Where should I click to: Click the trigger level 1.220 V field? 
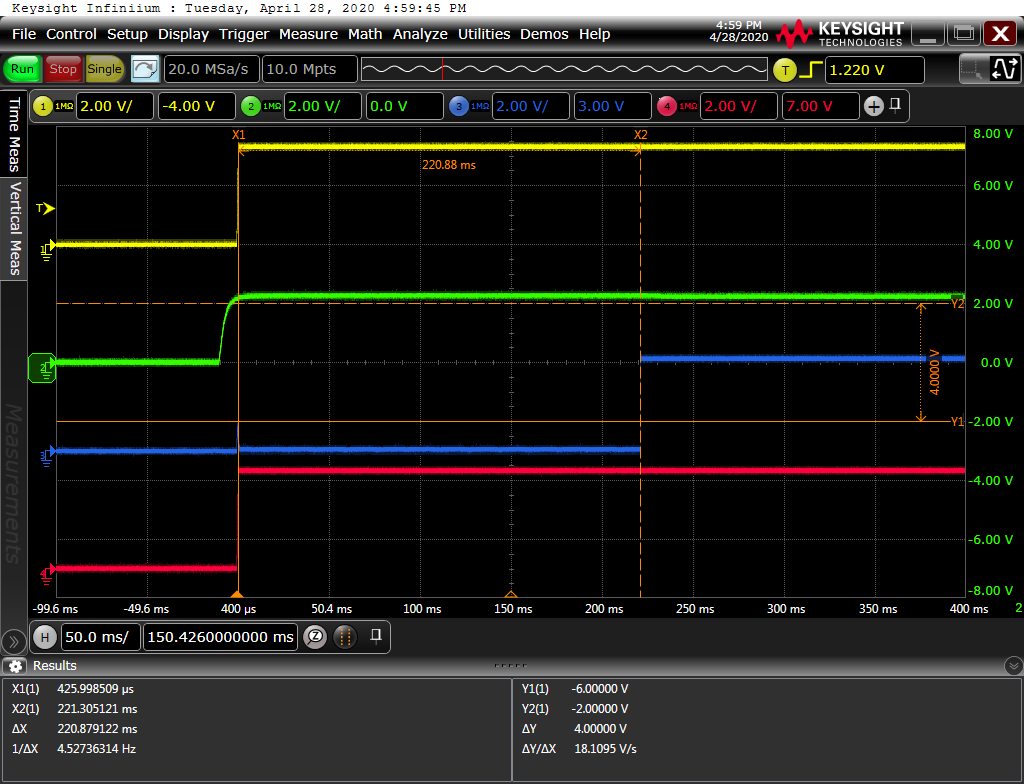pos(874,70)
